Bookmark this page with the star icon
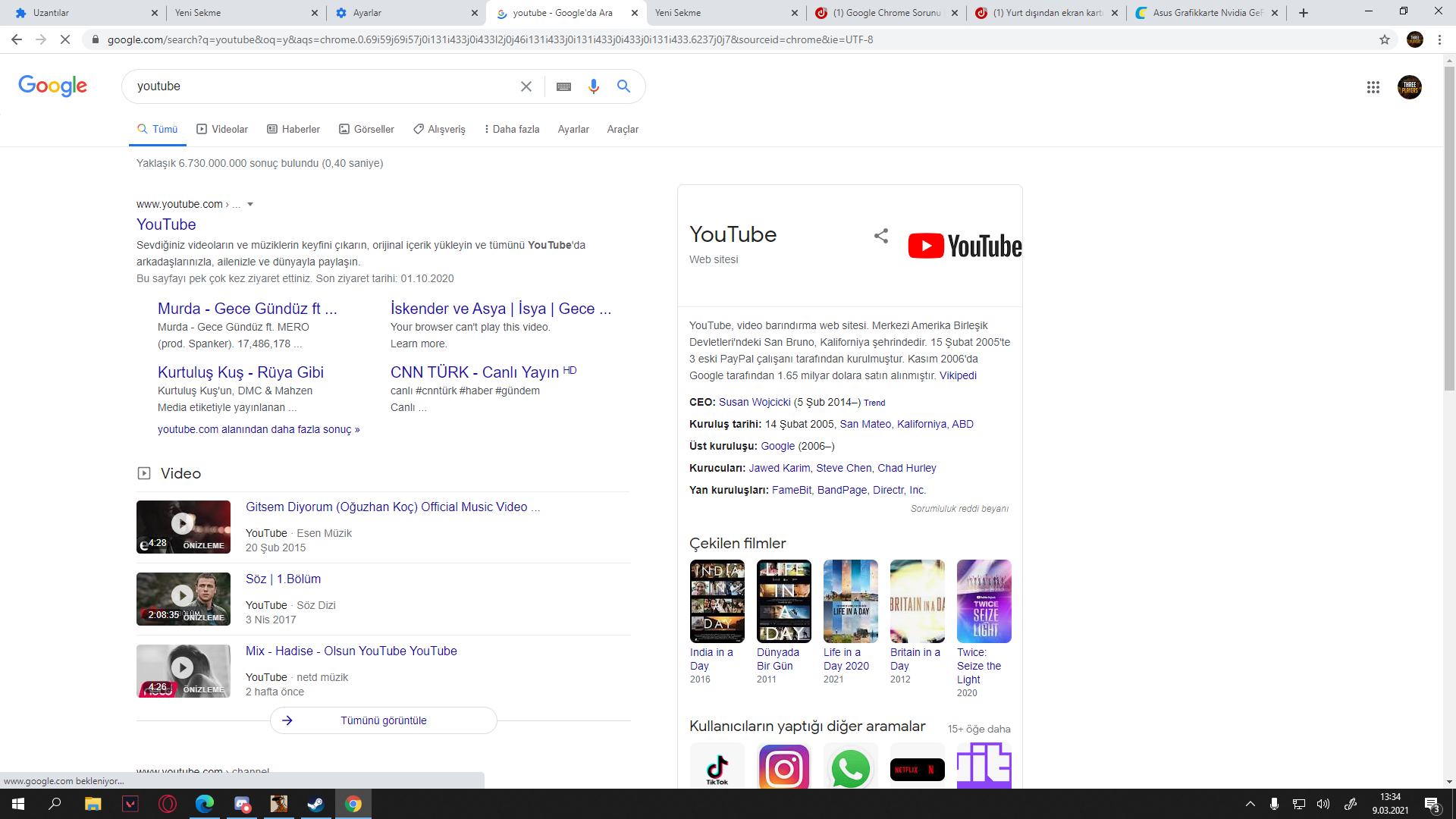The height and width of the screenshot is (819, 1456). point(1385,39)
